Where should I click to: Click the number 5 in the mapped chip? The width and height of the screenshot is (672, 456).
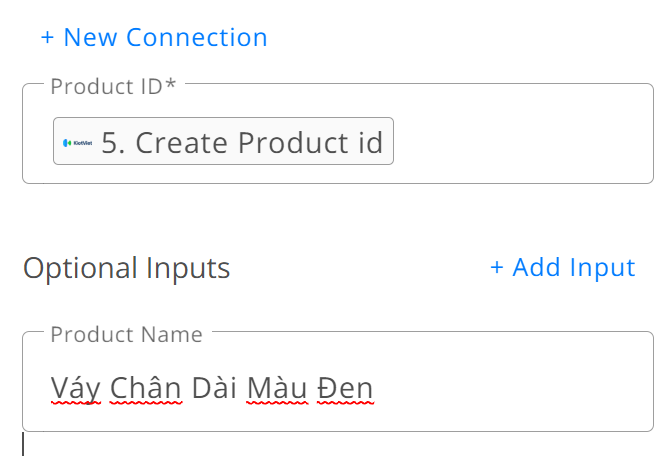click(110, 143)
